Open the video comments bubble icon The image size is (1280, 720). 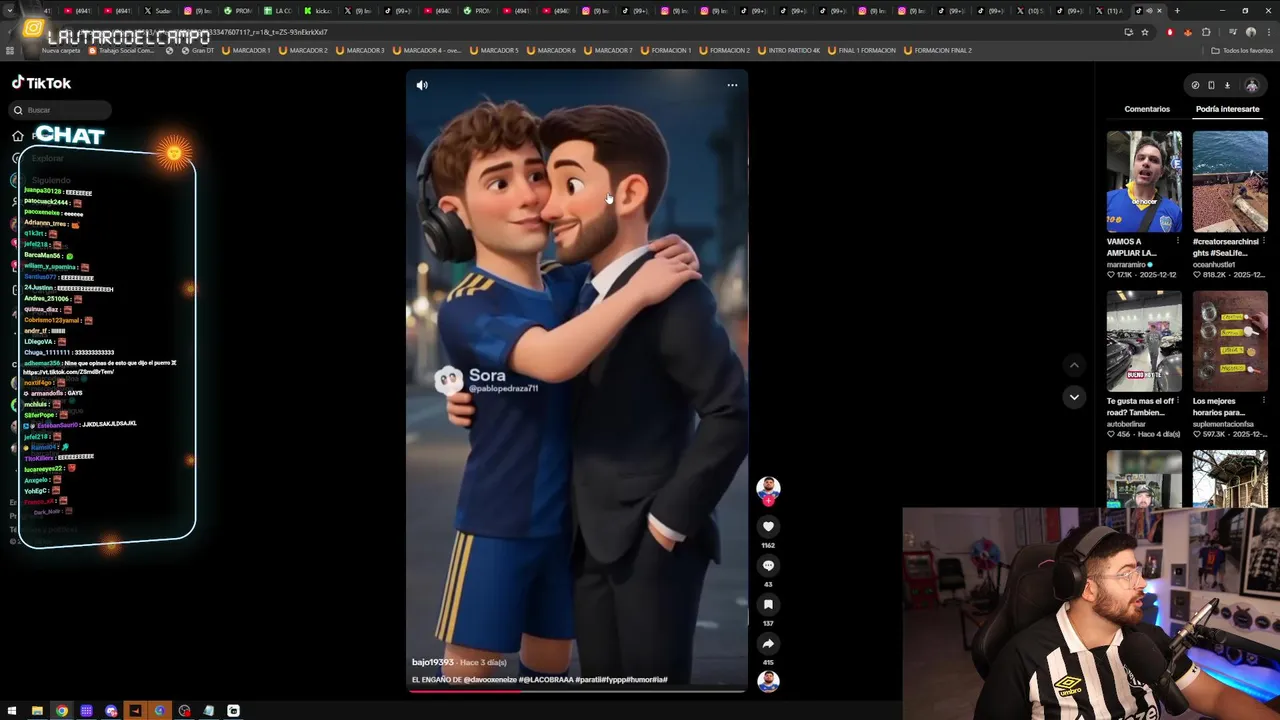768,565
